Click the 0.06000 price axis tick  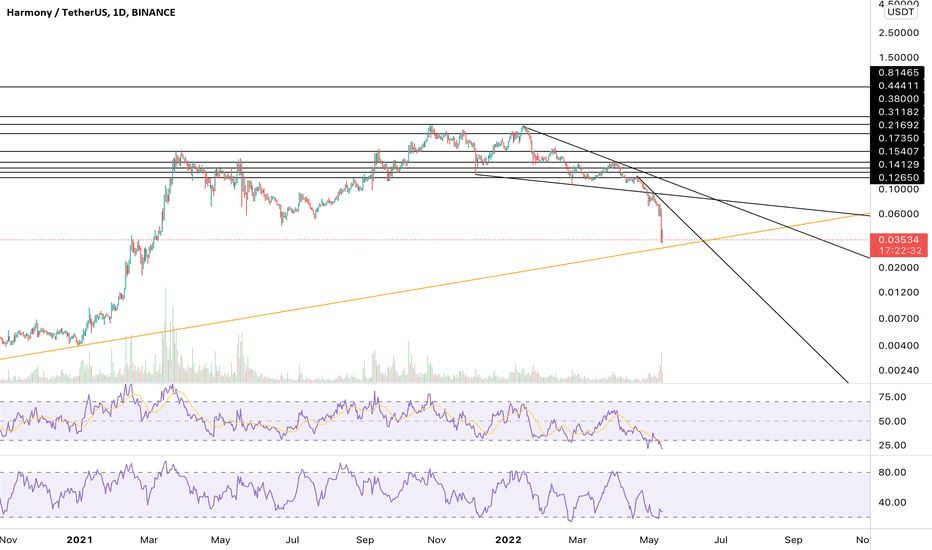tap(898, 214)
